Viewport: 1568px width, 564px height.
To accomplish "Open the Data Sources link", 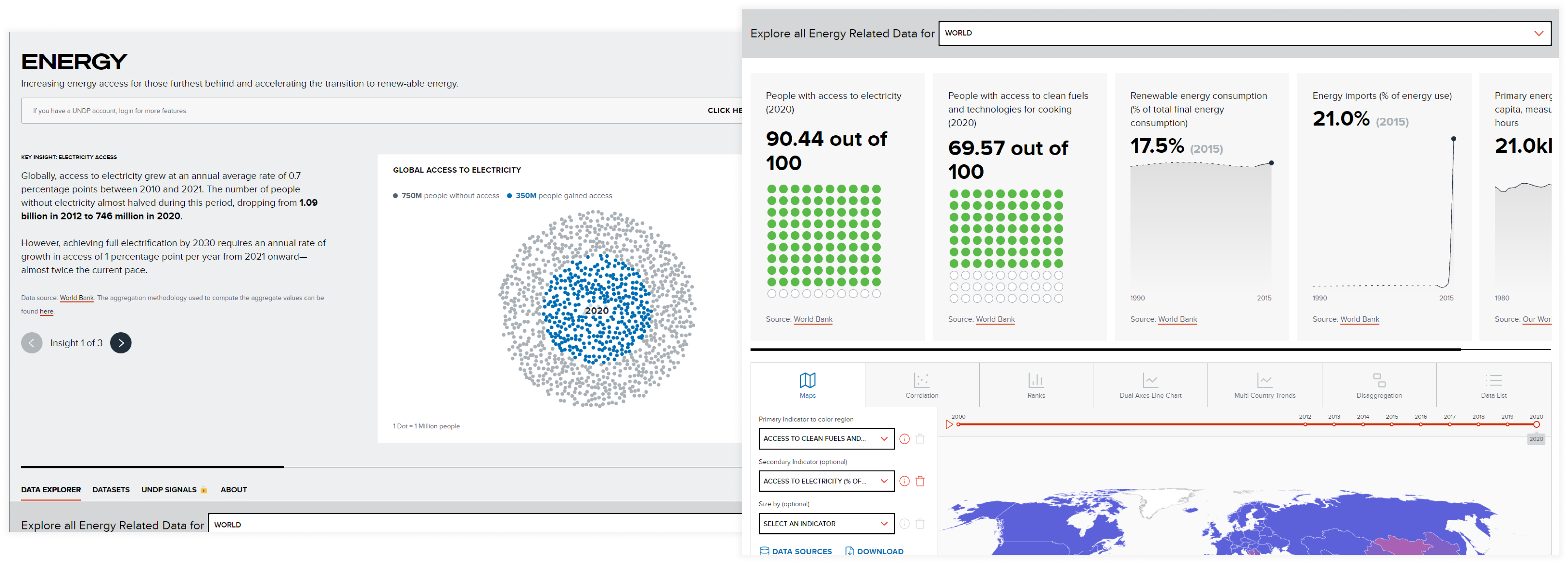I will click(796, 551).
